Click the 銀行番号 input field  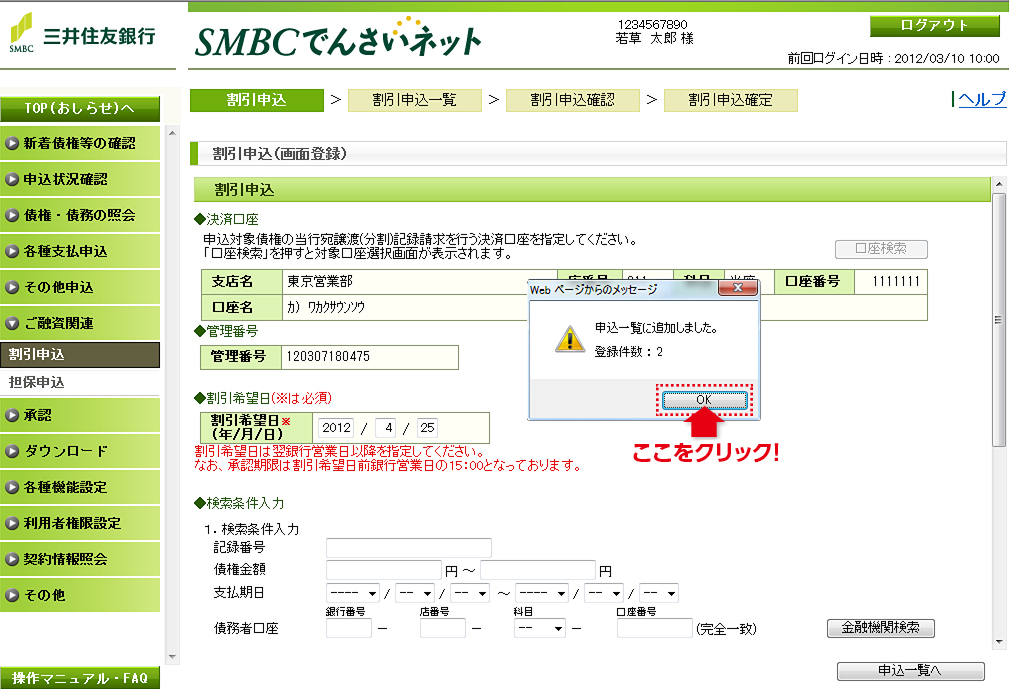click(349, 628)
